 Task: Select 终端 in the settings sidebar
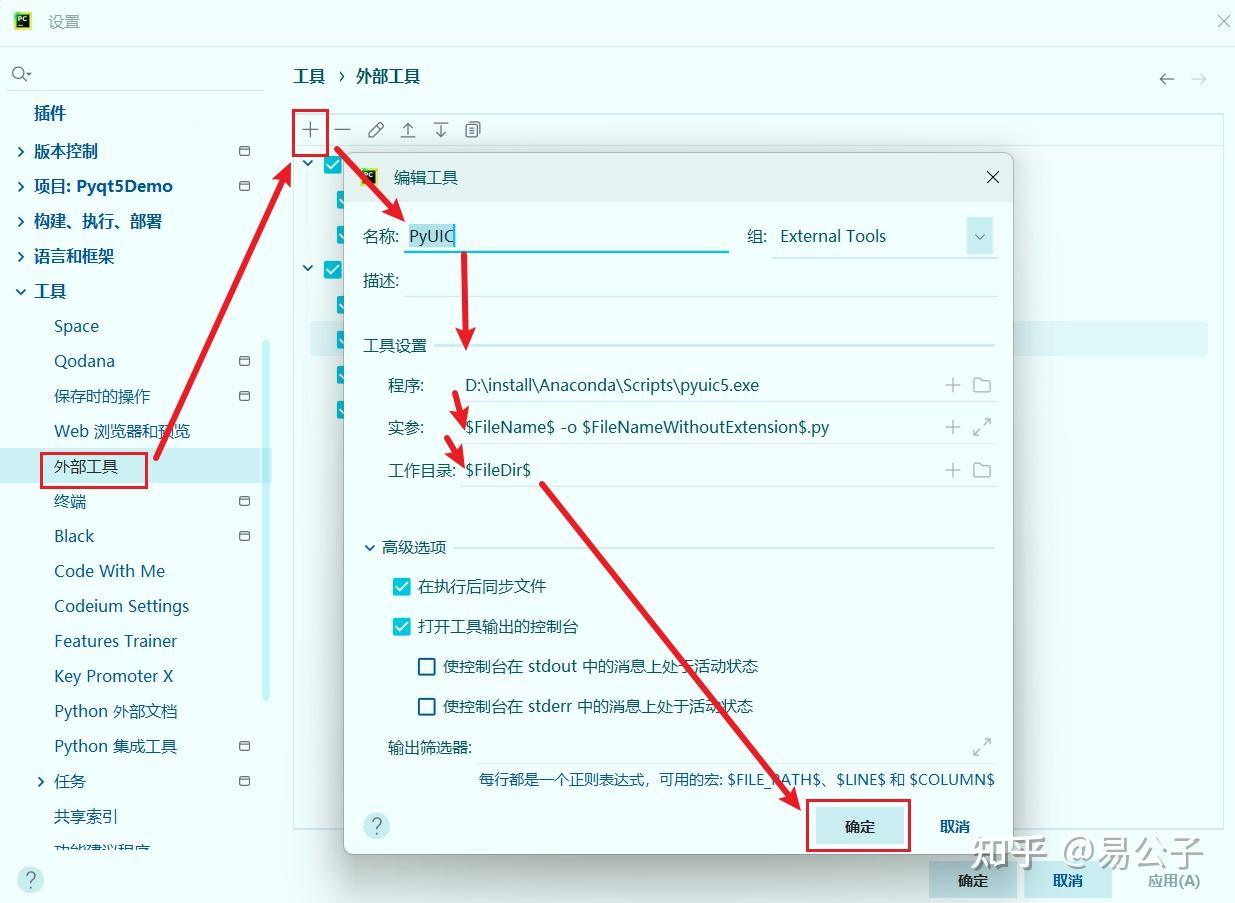(x=69, y=501)
